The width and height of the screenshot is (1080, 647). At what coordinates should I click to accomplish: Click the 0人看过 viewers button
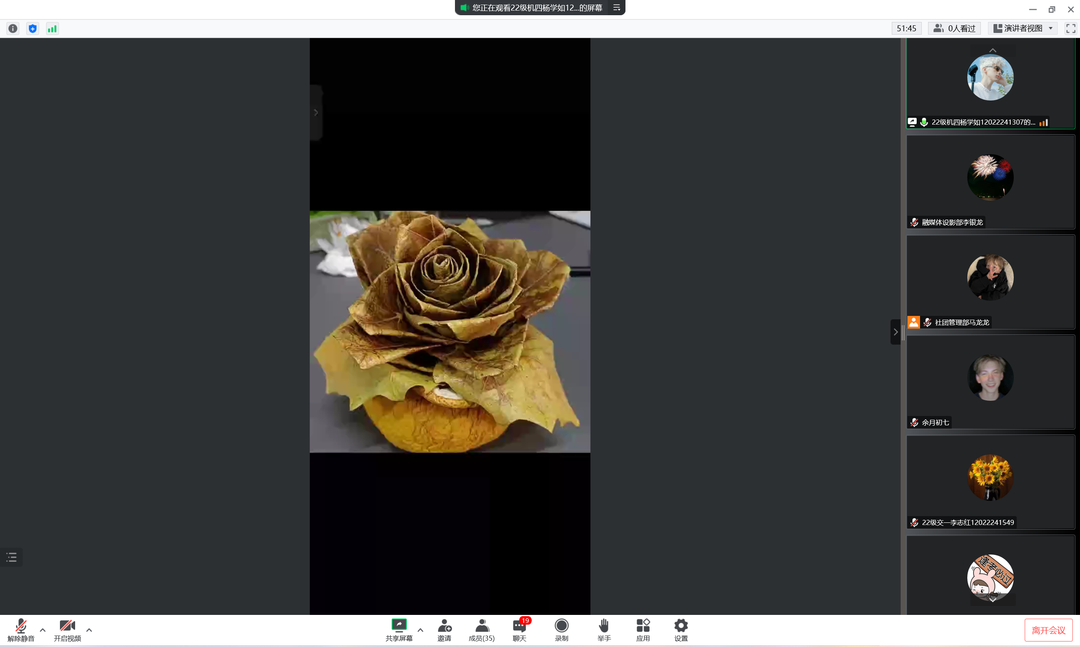(954, 29)
